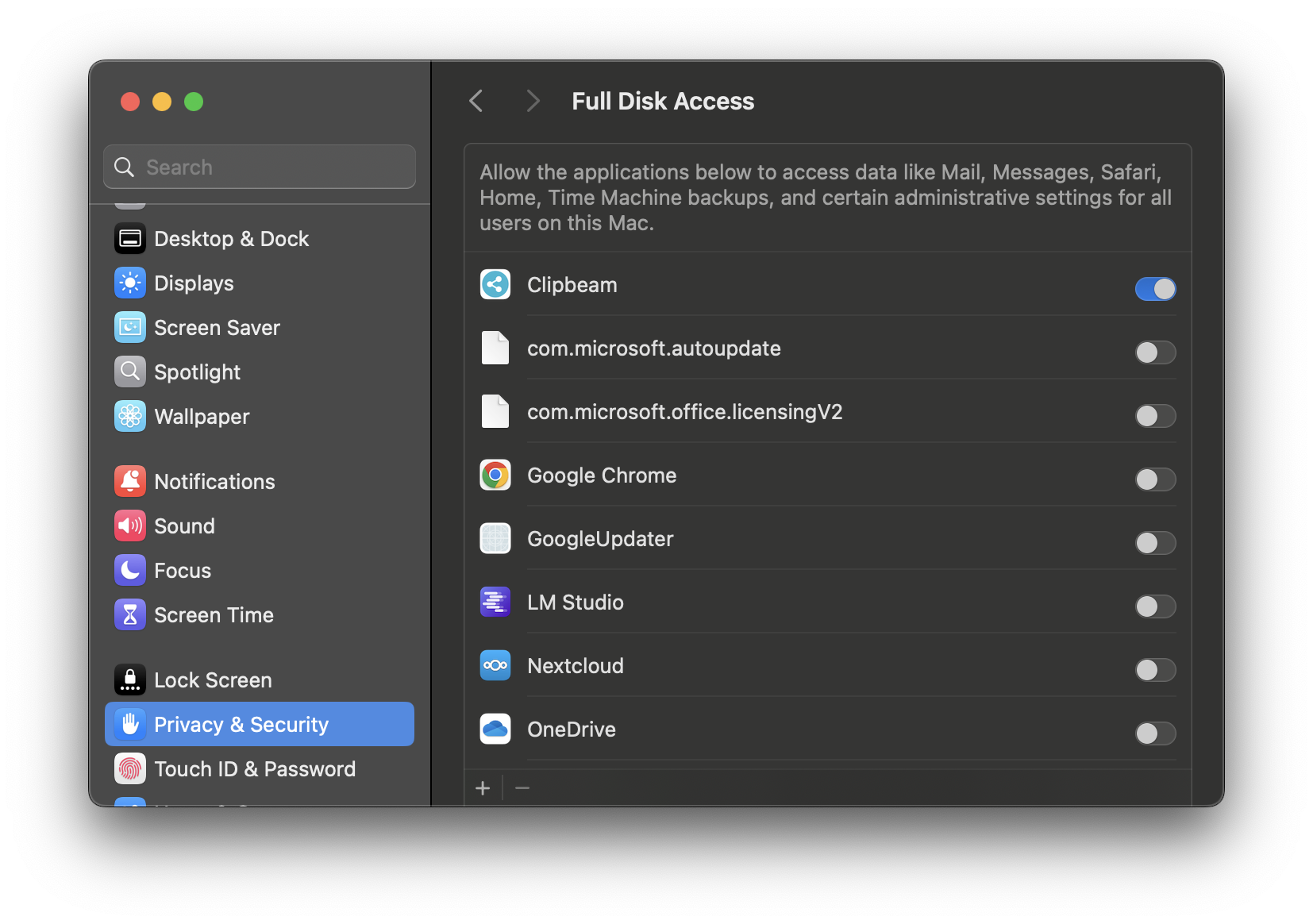Open Screen Time settings
The image size is (1313, 924).
260,614
